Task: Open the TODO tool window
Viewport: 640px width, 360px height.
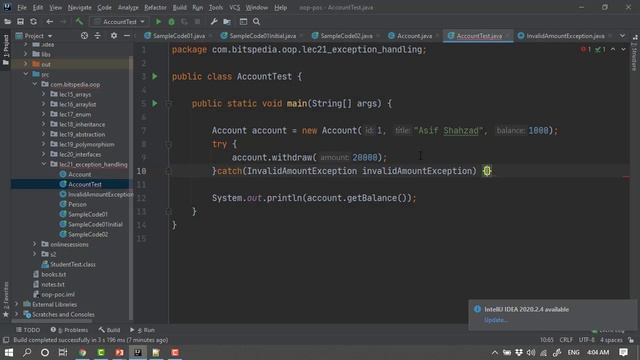Action: coord(28,330)
